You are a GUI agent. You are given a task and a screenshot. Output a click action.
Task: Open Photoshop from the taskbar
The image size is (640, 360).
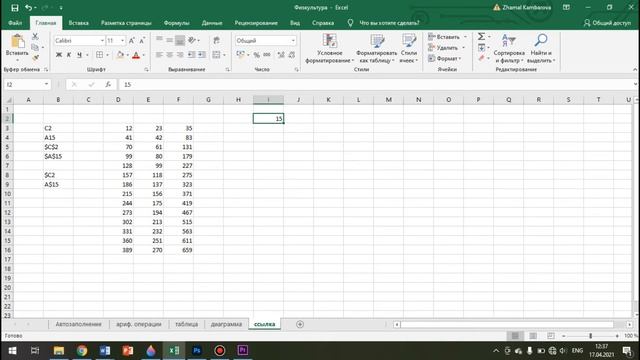[197, 350]
